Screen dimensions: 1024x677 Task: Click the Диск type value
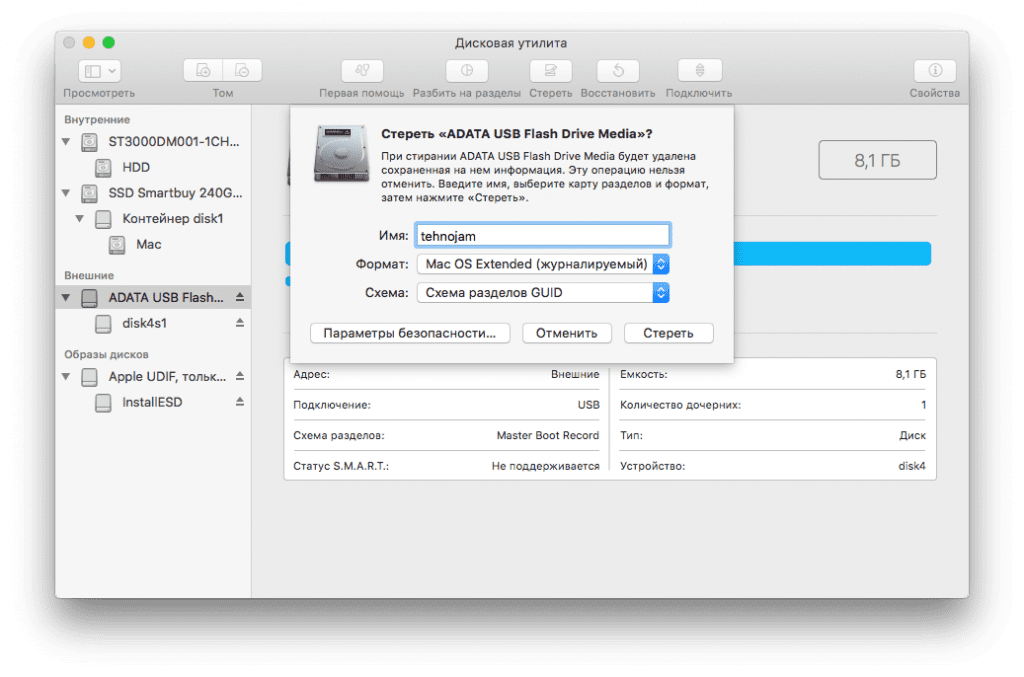point(912,435)
